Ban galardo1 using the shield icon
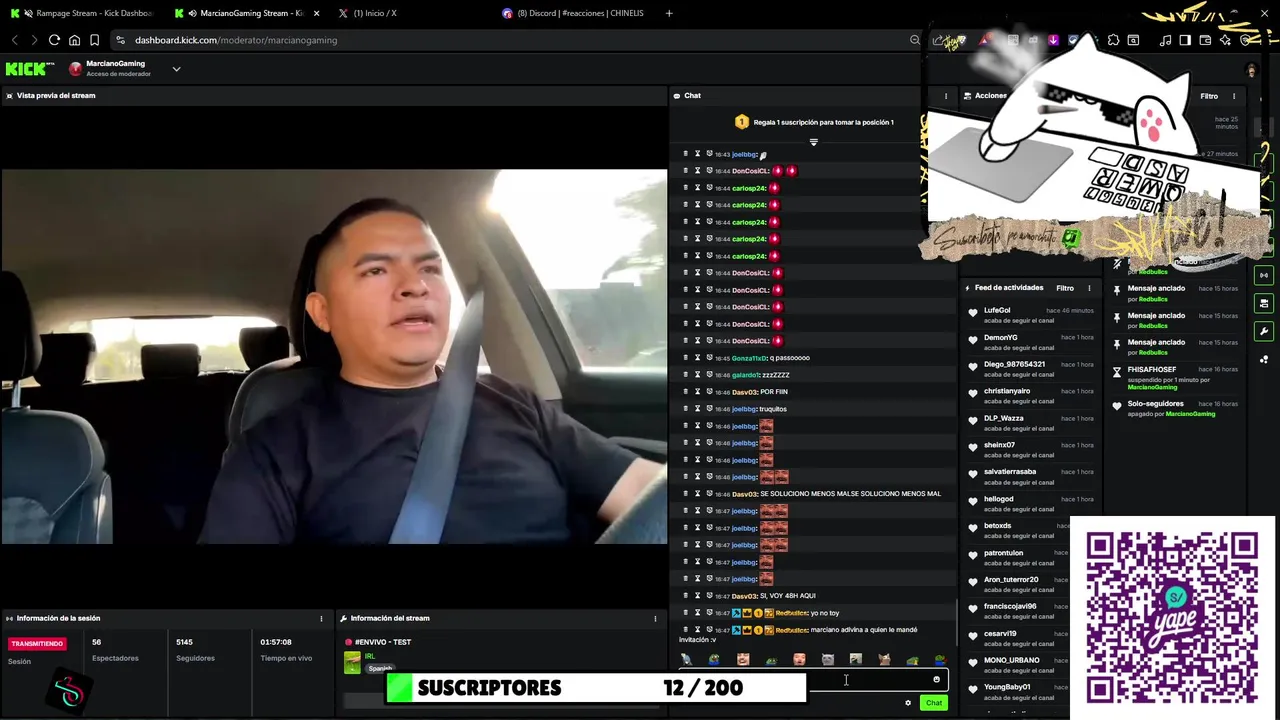Viewport: 1280px width, 720px height. (709, 375)
